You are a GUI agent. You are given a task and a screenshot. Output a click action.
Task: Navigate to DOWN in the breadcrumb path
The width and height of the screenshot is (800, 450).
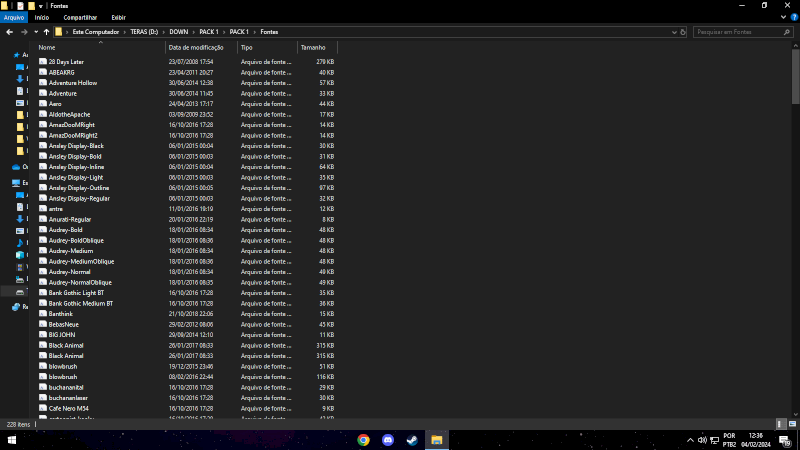click(179, 32)
